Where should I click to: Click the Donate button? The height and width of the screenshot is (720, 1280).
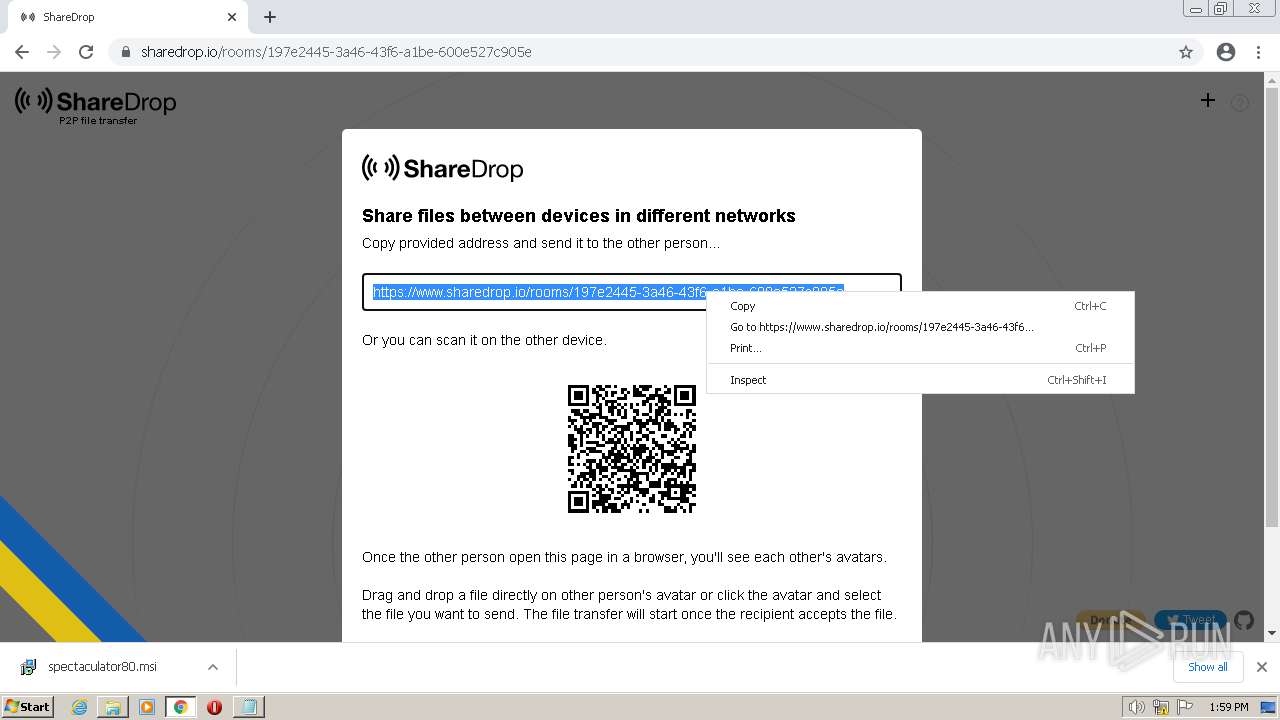coord(1111,620)
